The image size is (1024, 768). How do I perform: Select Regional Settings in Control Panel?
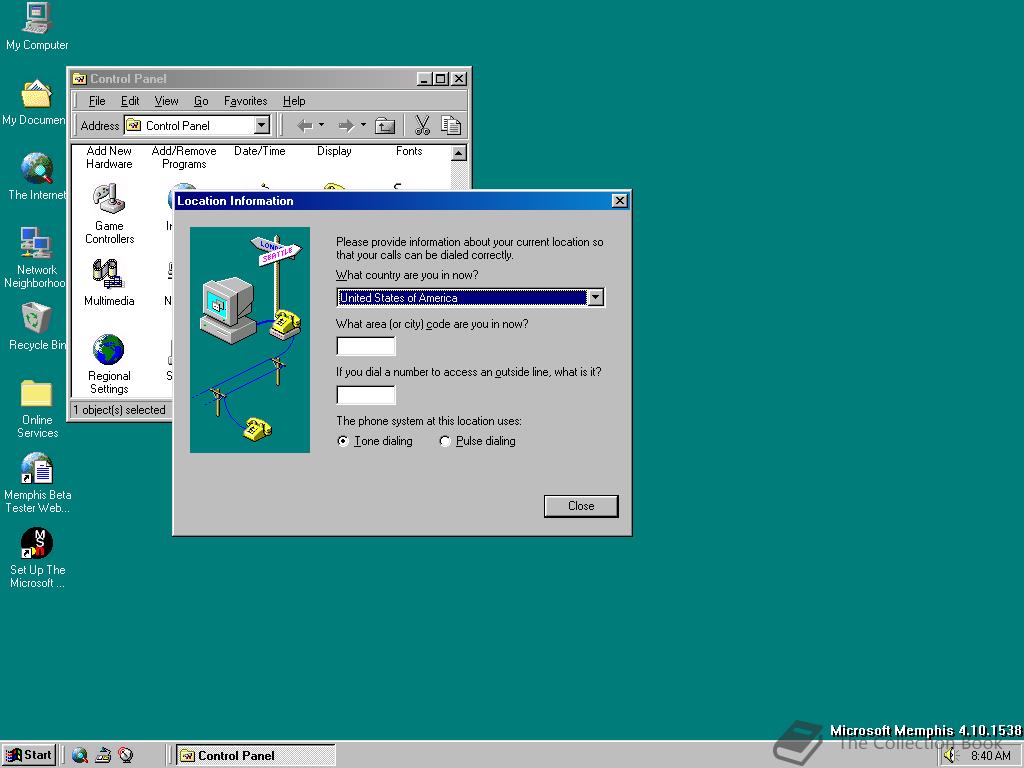click(x=109, y=364)
